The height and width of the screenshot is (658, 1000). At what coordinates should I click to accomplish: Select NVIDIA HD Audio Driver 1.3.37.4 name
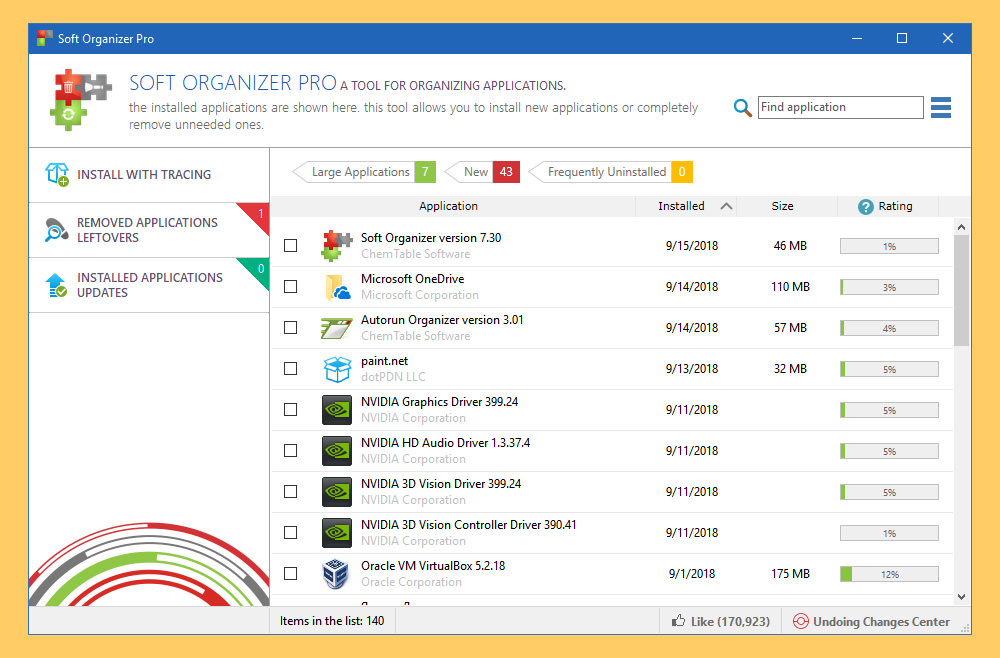445,442
